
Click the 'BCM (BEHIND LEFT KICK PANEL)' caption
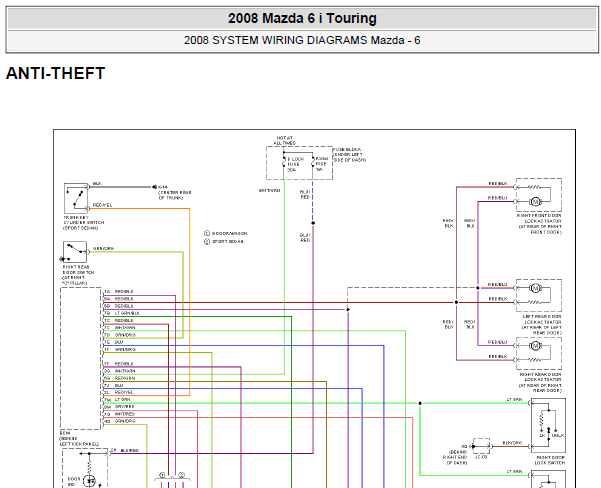79,438
